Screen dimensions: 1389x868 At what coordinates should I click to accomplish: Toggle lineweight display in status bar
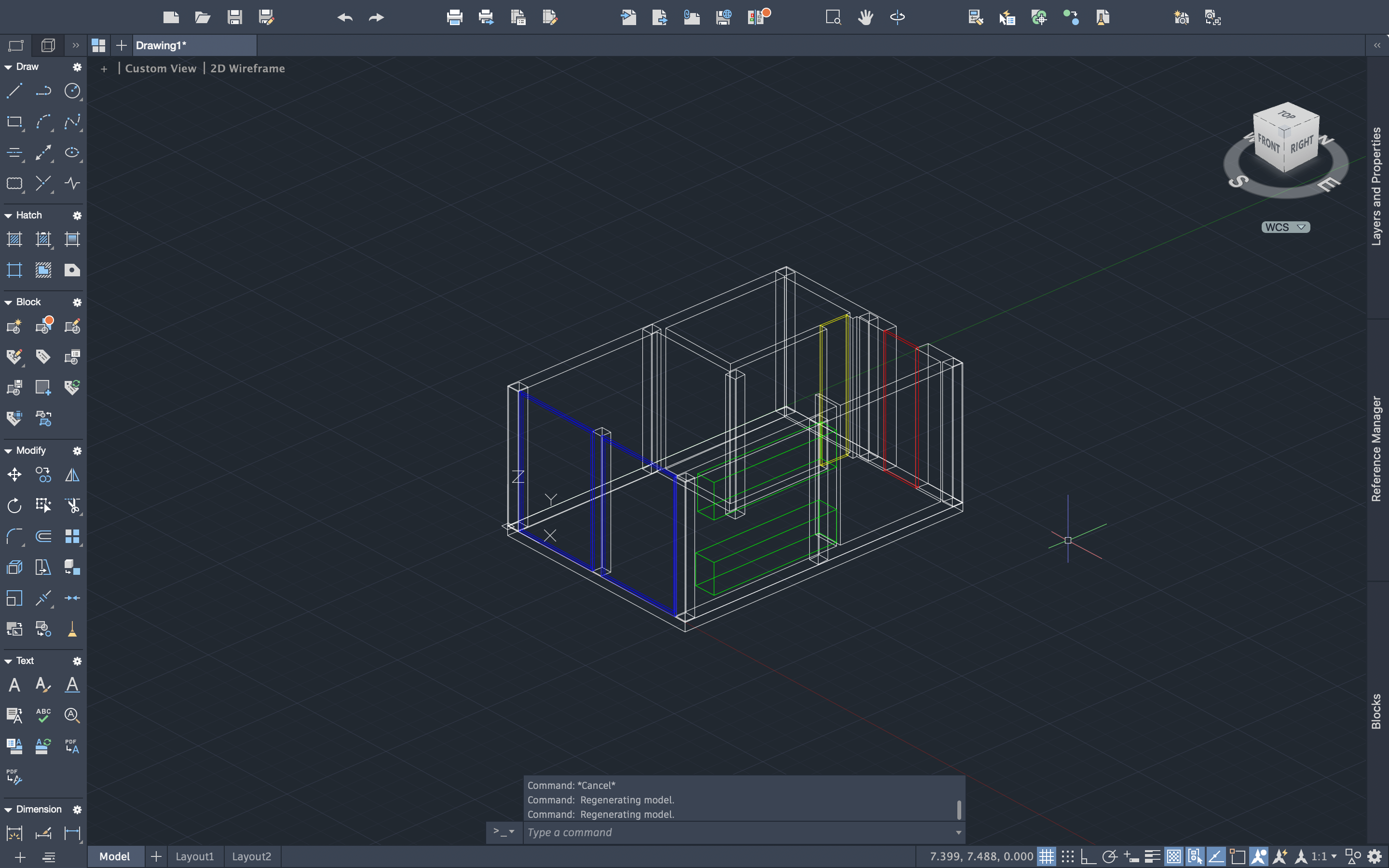point(1152,856)
